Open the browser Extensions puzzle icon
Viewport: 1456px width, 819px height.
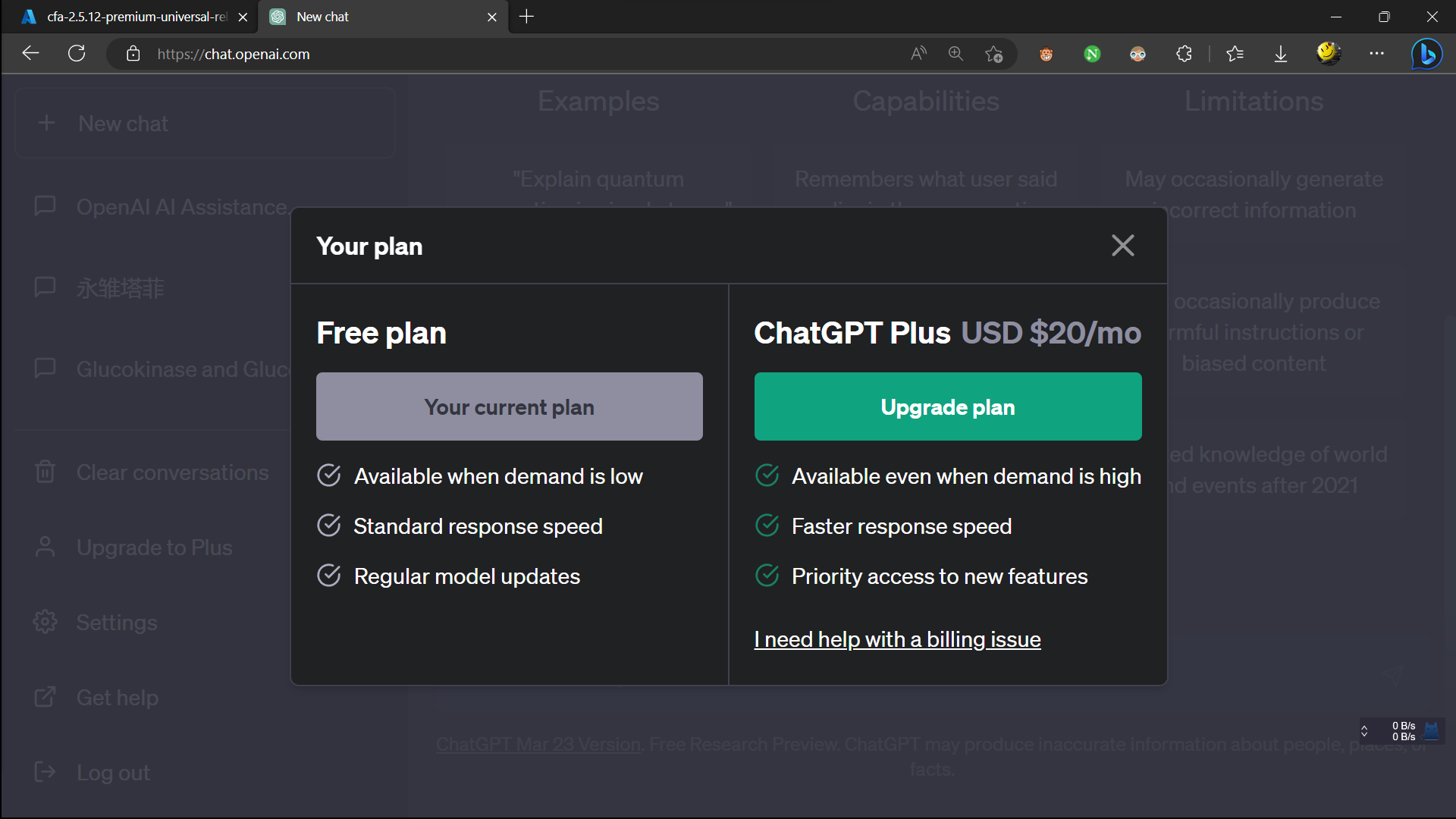1184,54
